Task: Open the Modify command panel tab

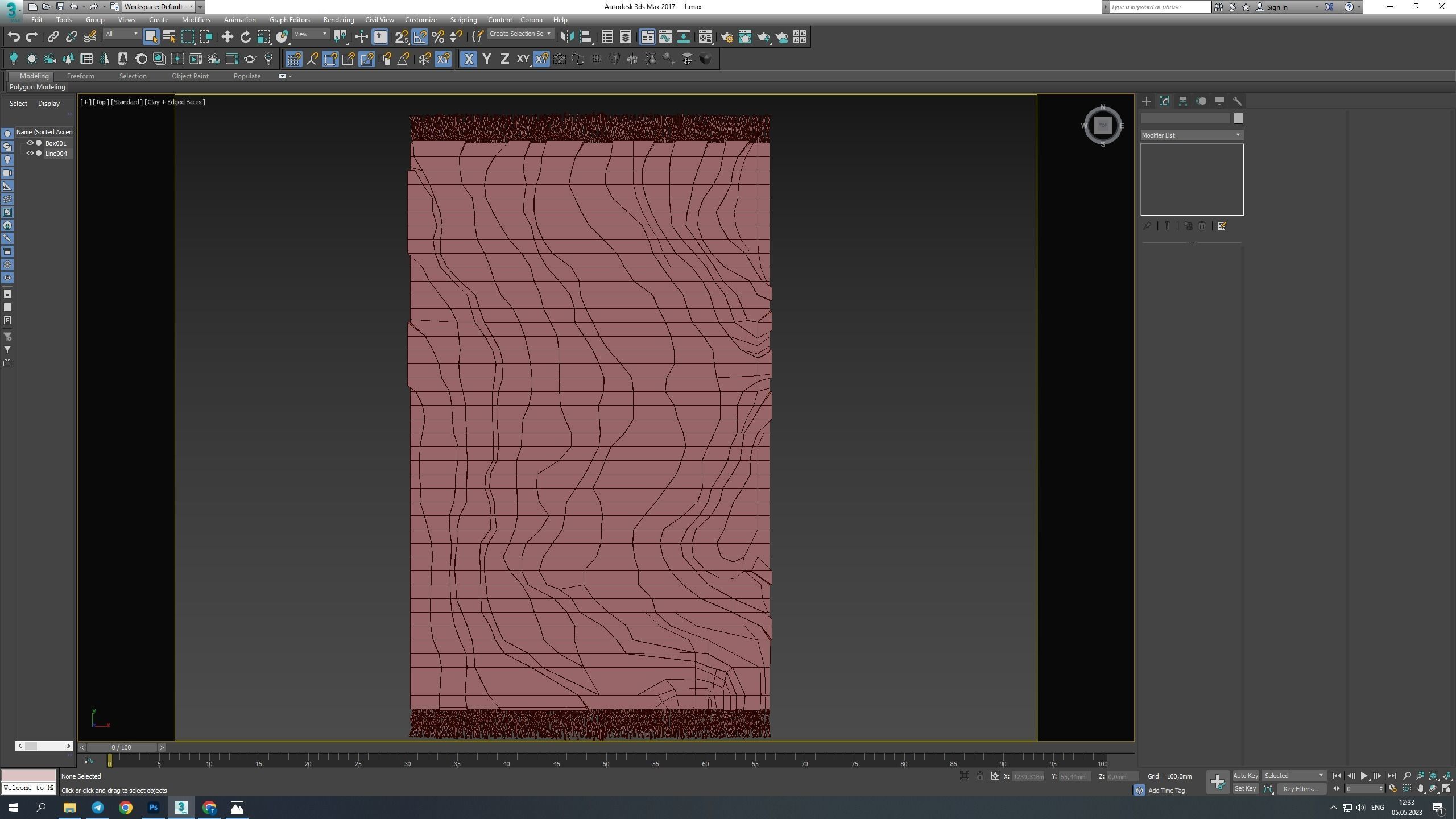Action: pos(1165,101)
